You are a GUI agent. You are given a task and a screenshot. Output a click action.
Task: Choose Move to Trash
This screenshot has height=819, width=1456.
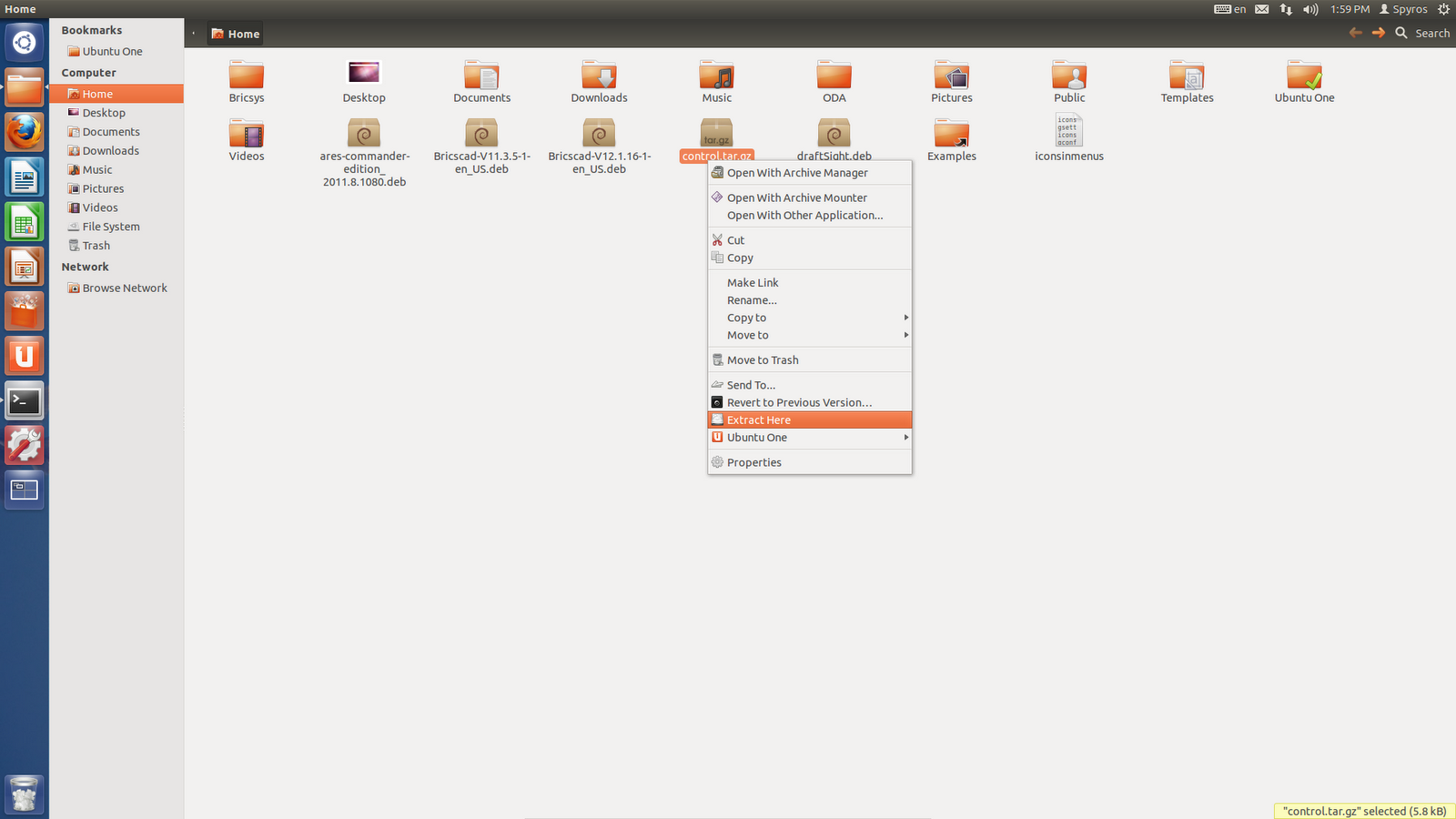pyautogui.click(x=810, y=360)
